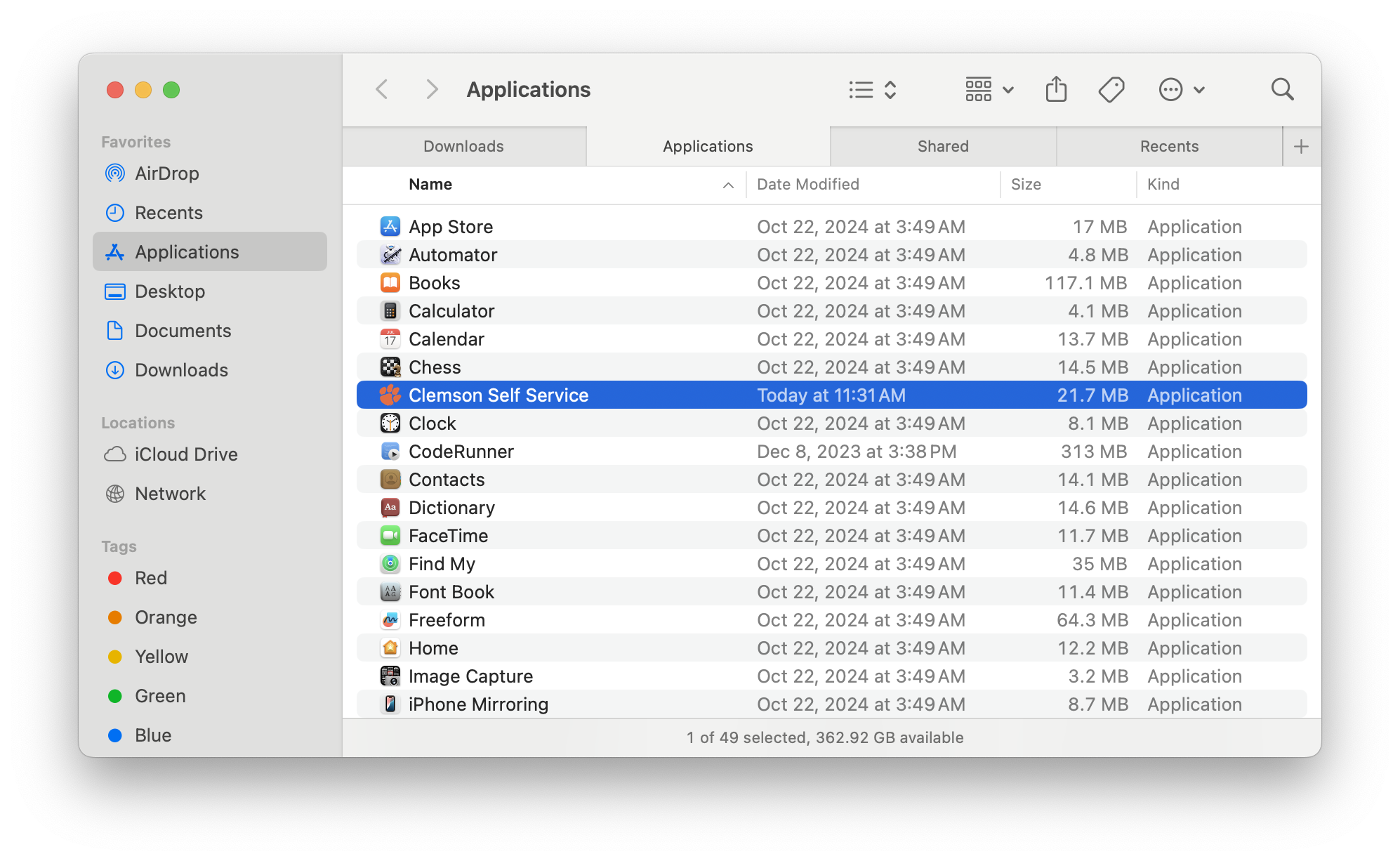Click the Calendar app icon

click(x=390, y=339)
